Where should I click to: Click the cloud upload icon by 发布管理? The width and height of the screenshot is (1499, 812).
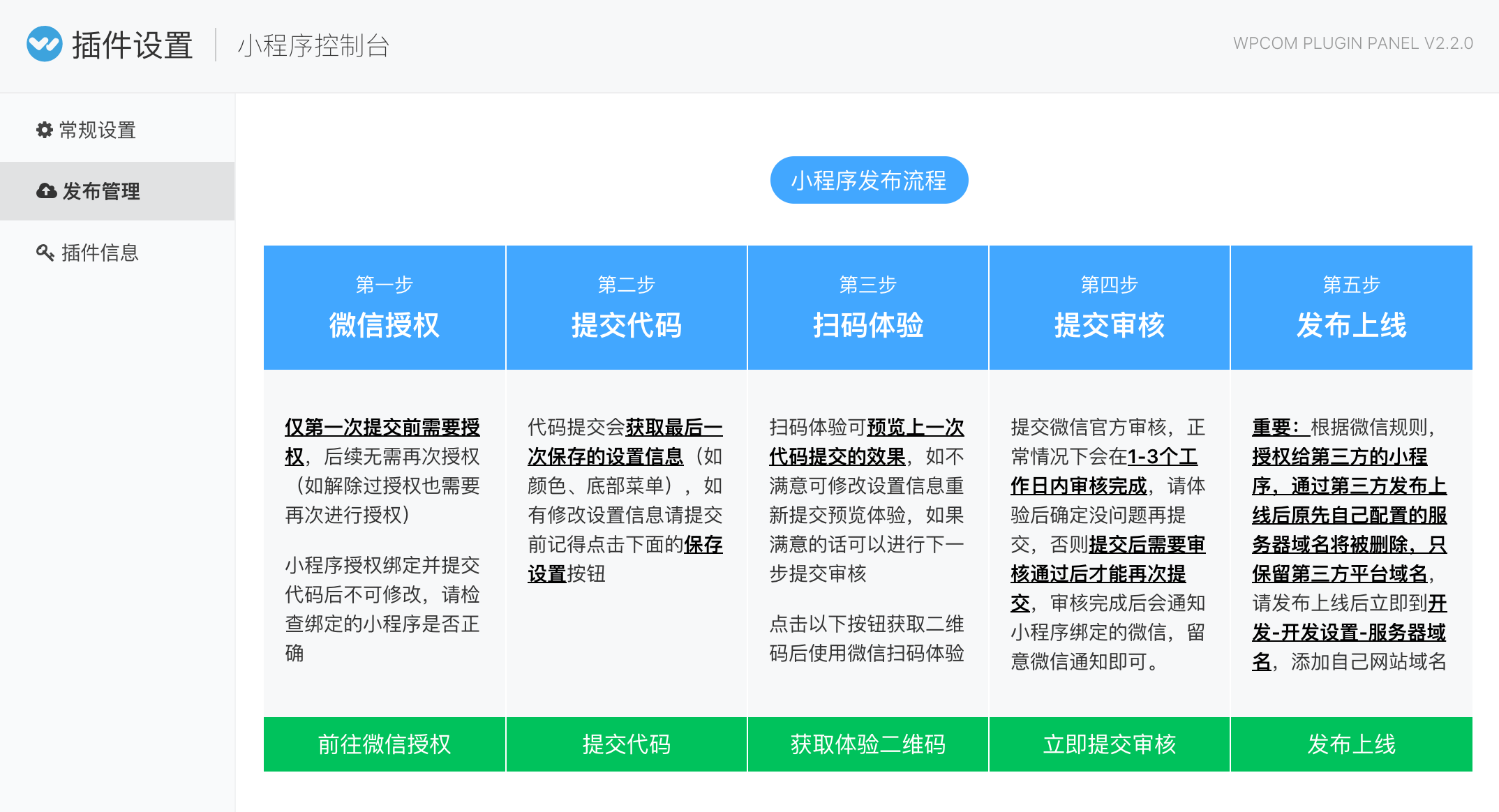pos(46,191)
